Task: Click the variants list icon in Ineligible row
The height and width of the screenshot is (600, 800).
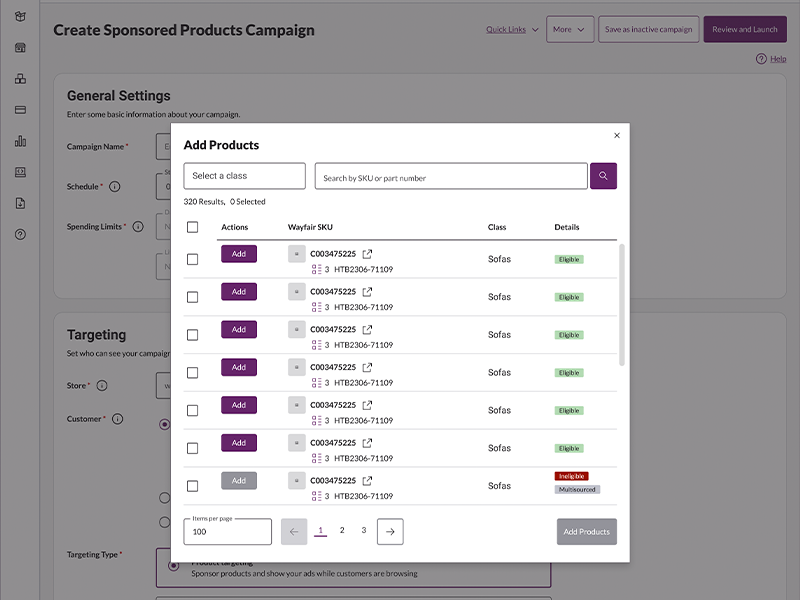Action: tap(316, 496)
